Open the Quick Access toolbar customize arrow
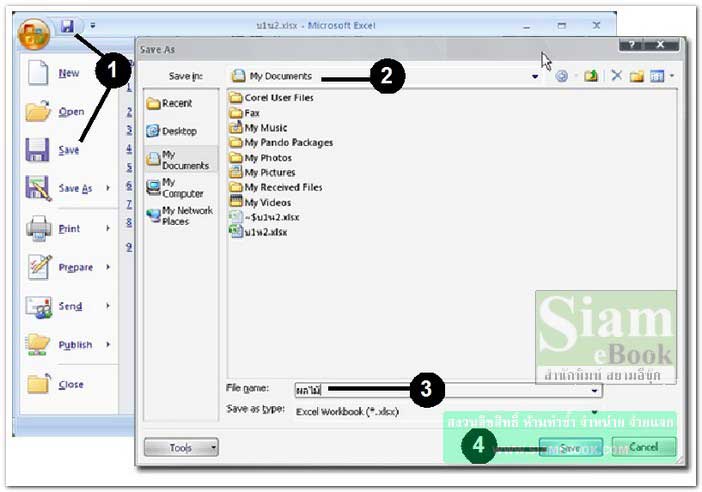The height and width of the screenshot is (492, 702). [x=93, y=26]
